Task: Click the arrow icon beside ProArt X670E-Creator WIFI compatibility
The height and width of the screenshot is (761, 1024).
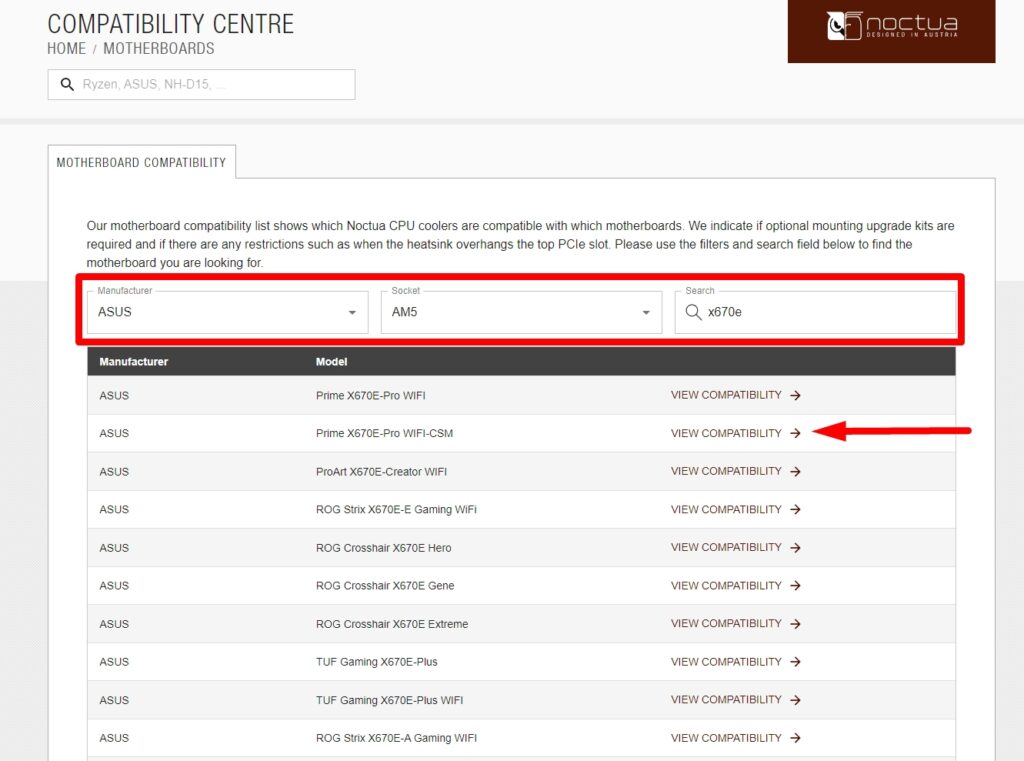Action: pos(795,471)
